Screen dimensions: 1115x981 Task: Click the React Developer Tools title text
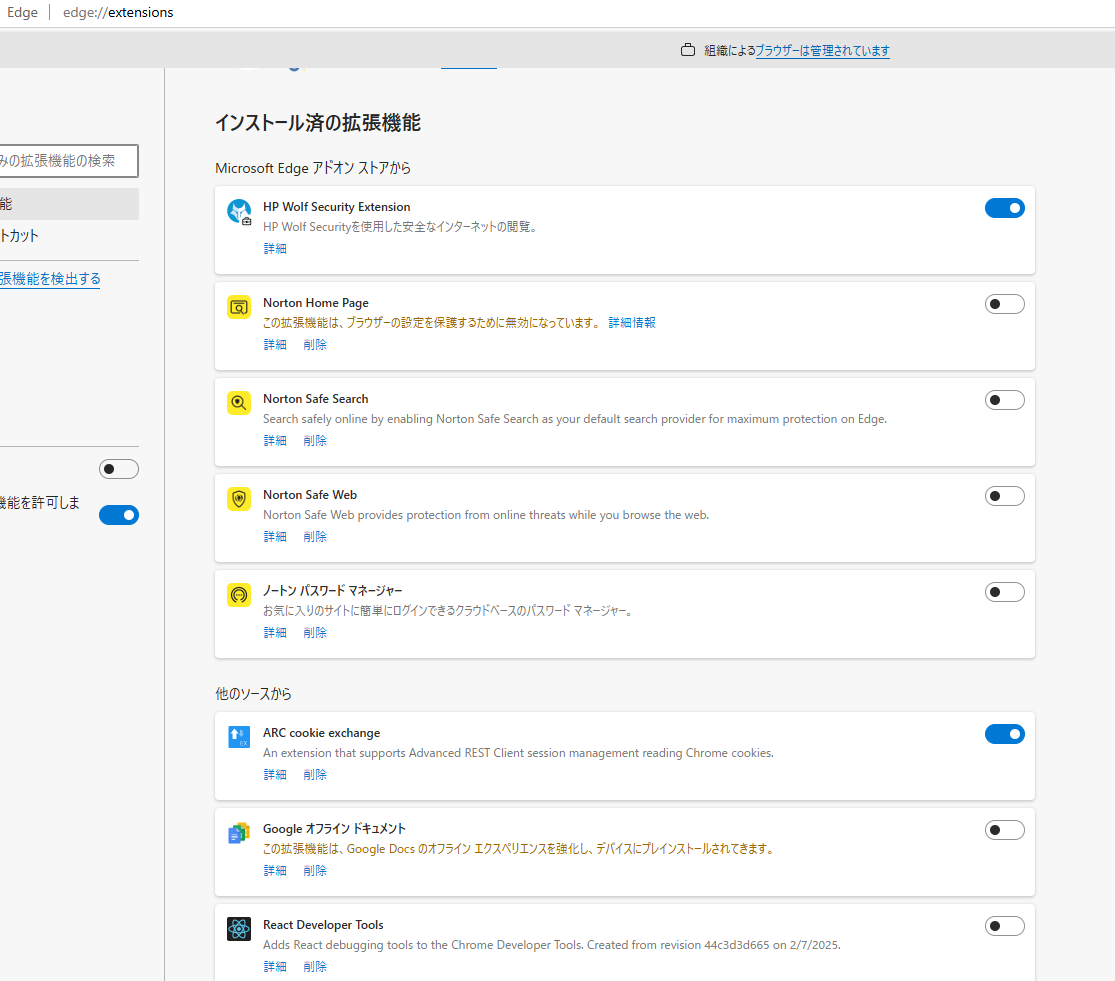tap(323, 925)
